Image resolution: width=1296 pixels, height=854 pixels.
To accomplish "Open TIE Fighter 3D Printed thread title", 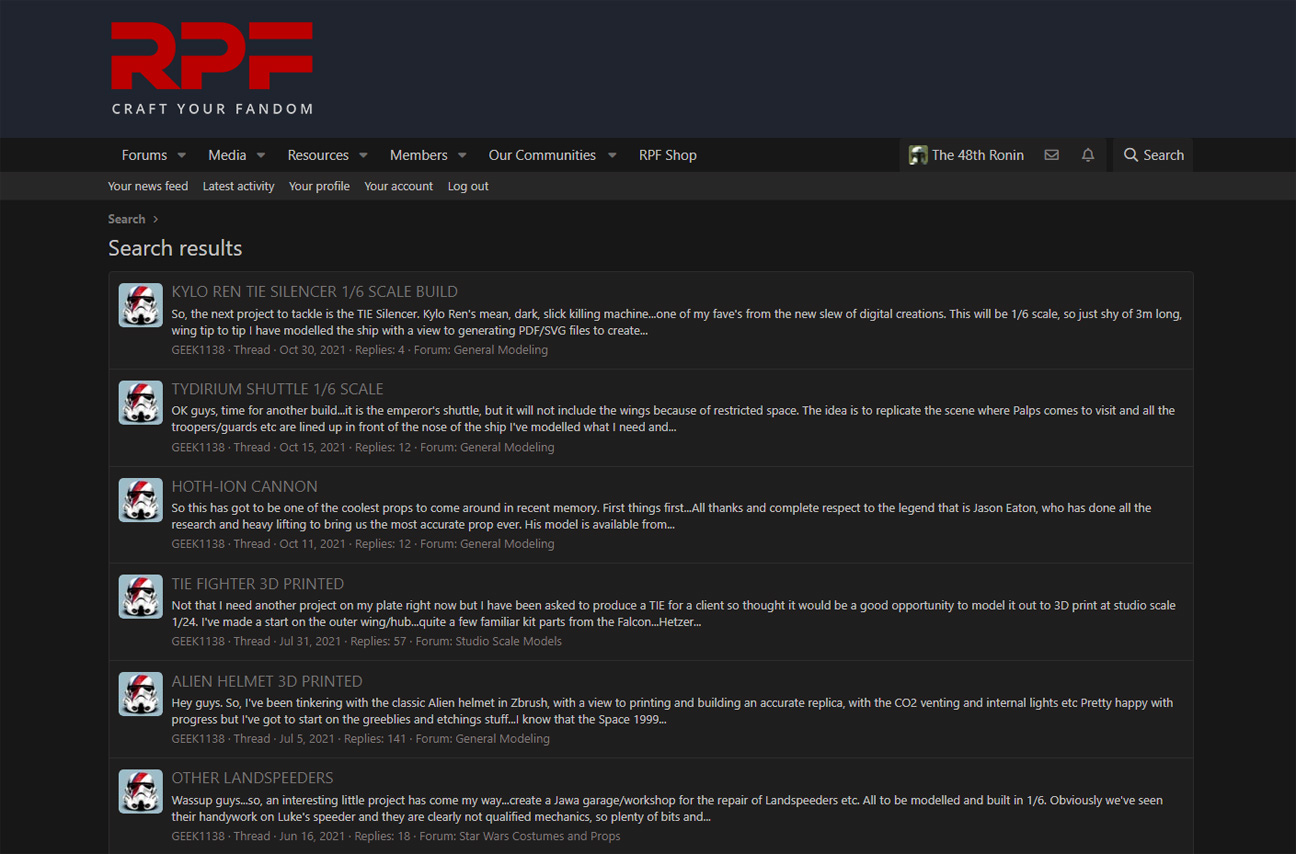I will [x=257, y=583].
